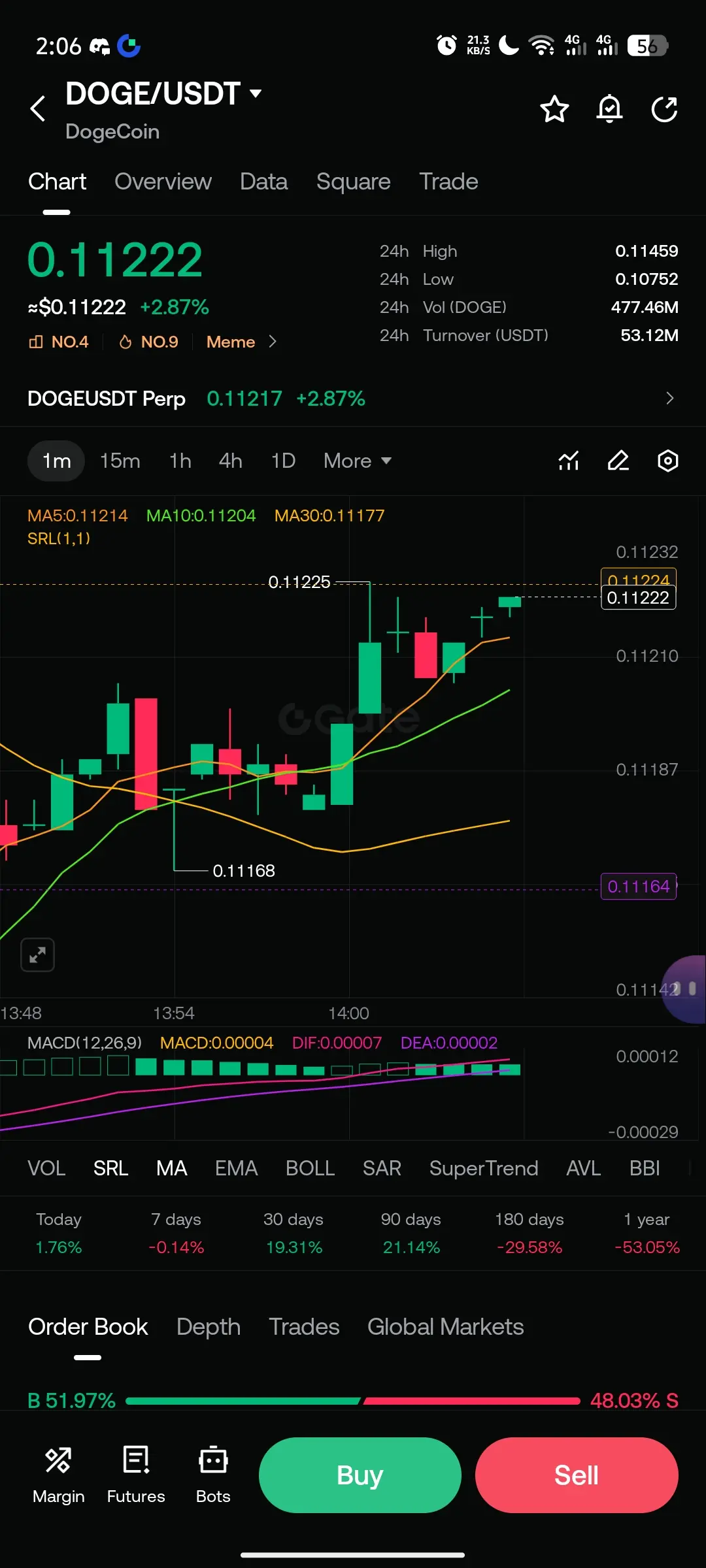Open the NO.9 hot ranking badge
This screenshot has height=1568, width=706.
(148, 342)
